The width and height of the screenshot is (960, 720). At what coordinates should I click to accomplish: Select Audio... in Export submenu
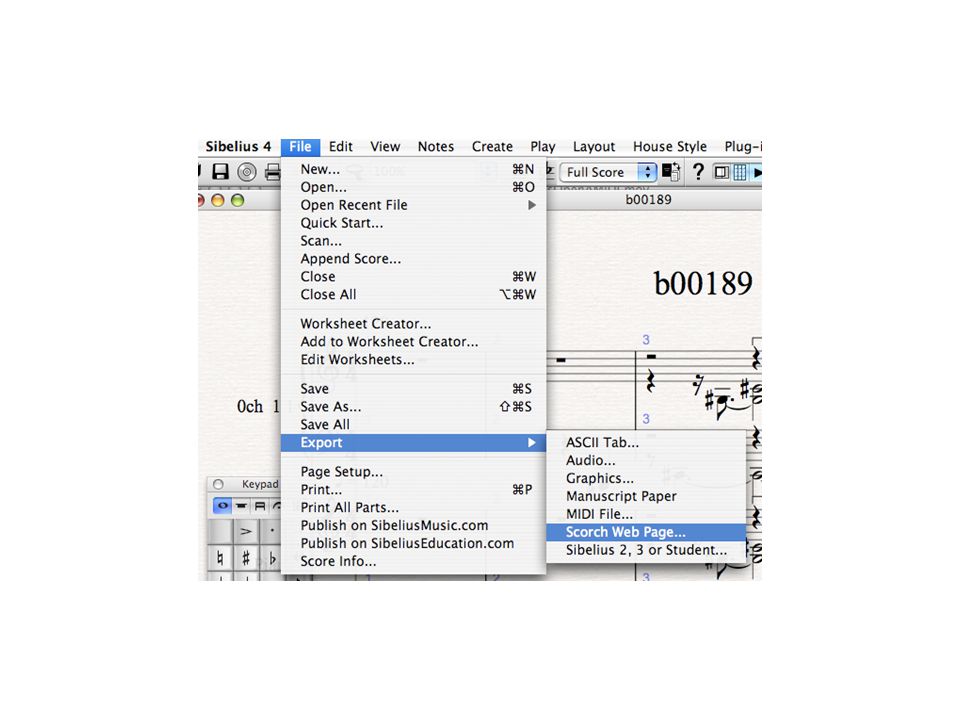646,460
